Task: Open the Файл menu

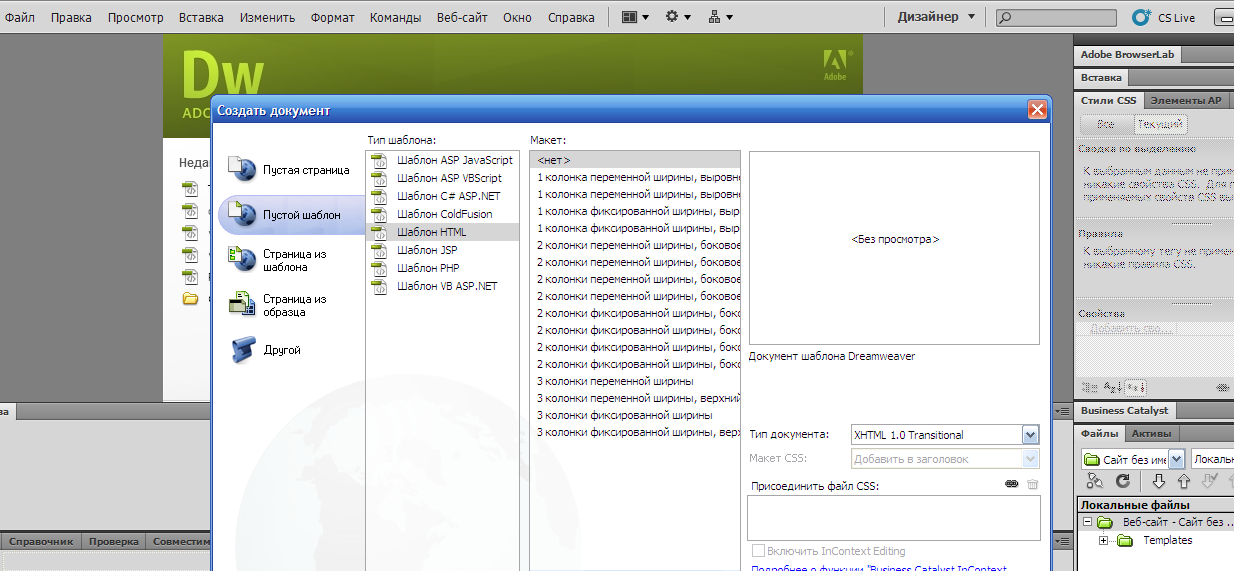Action: (20, 17)
